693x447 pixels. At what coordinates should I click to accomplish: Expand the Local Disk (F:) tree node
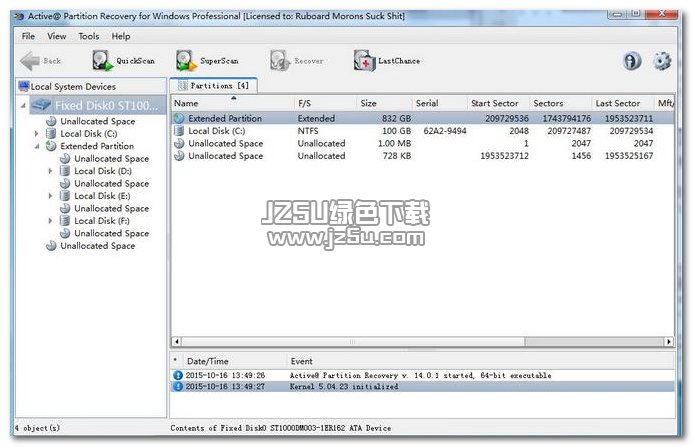pos(50,221)
